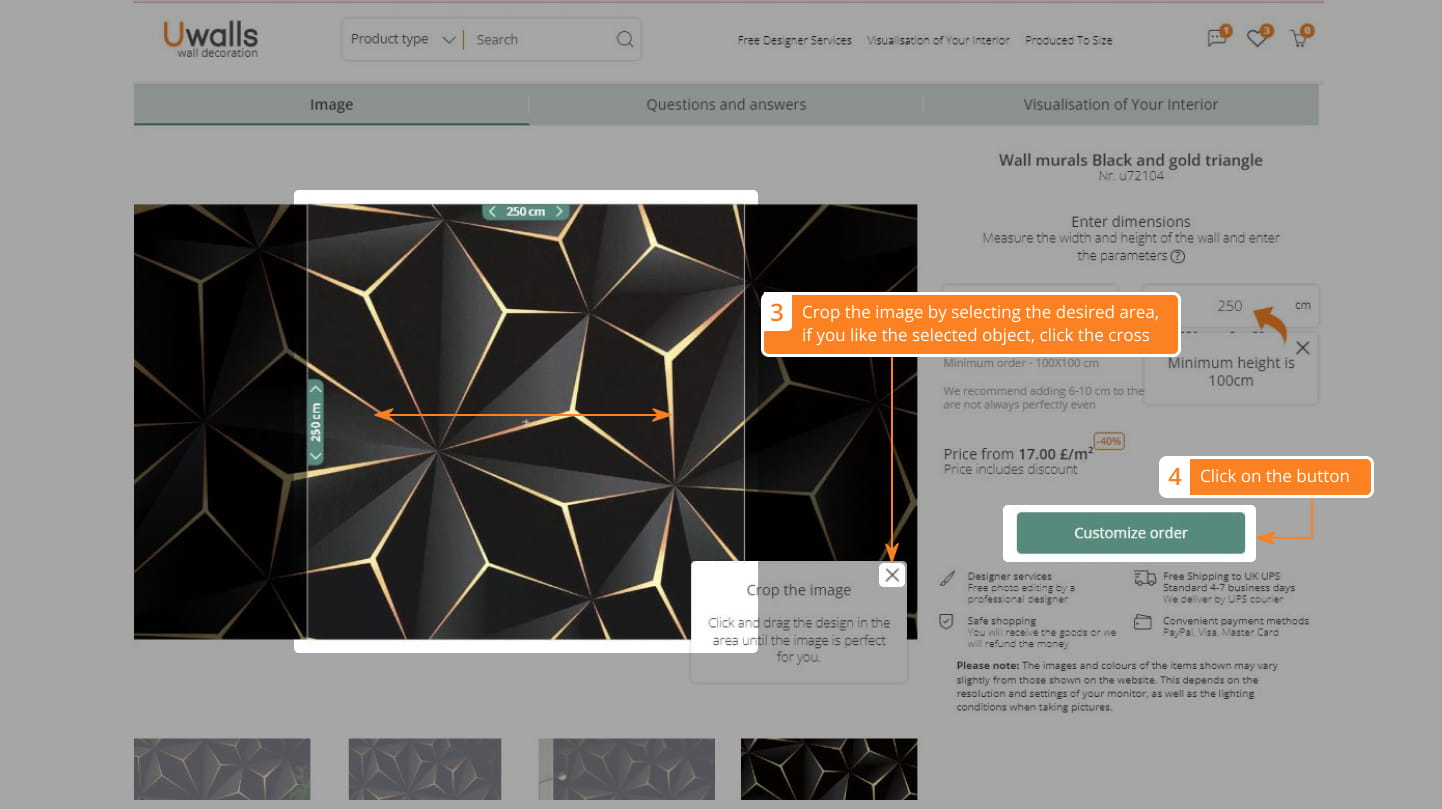The width and height of the screenshot is (1442, 809).
Task: Click the search magnifier icon
Action: click(625, 40)
